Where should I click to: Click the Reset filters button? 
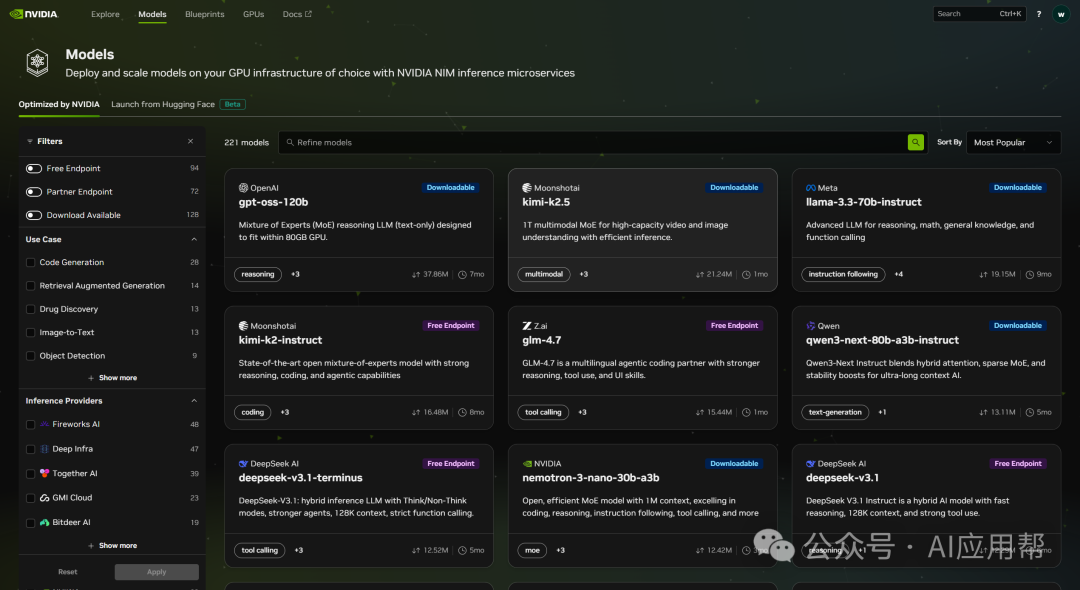(68, 572)
